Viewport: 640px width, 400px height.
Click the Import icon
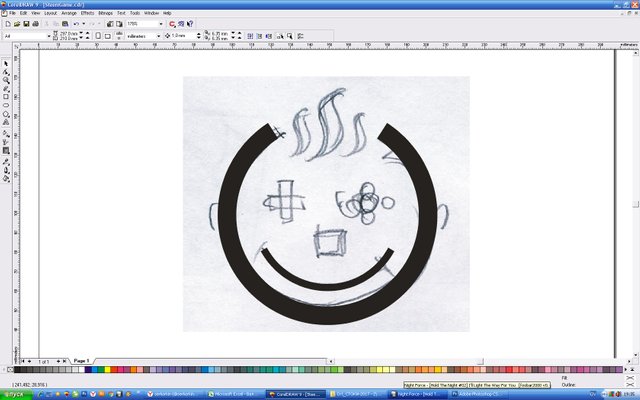(110, 24)
